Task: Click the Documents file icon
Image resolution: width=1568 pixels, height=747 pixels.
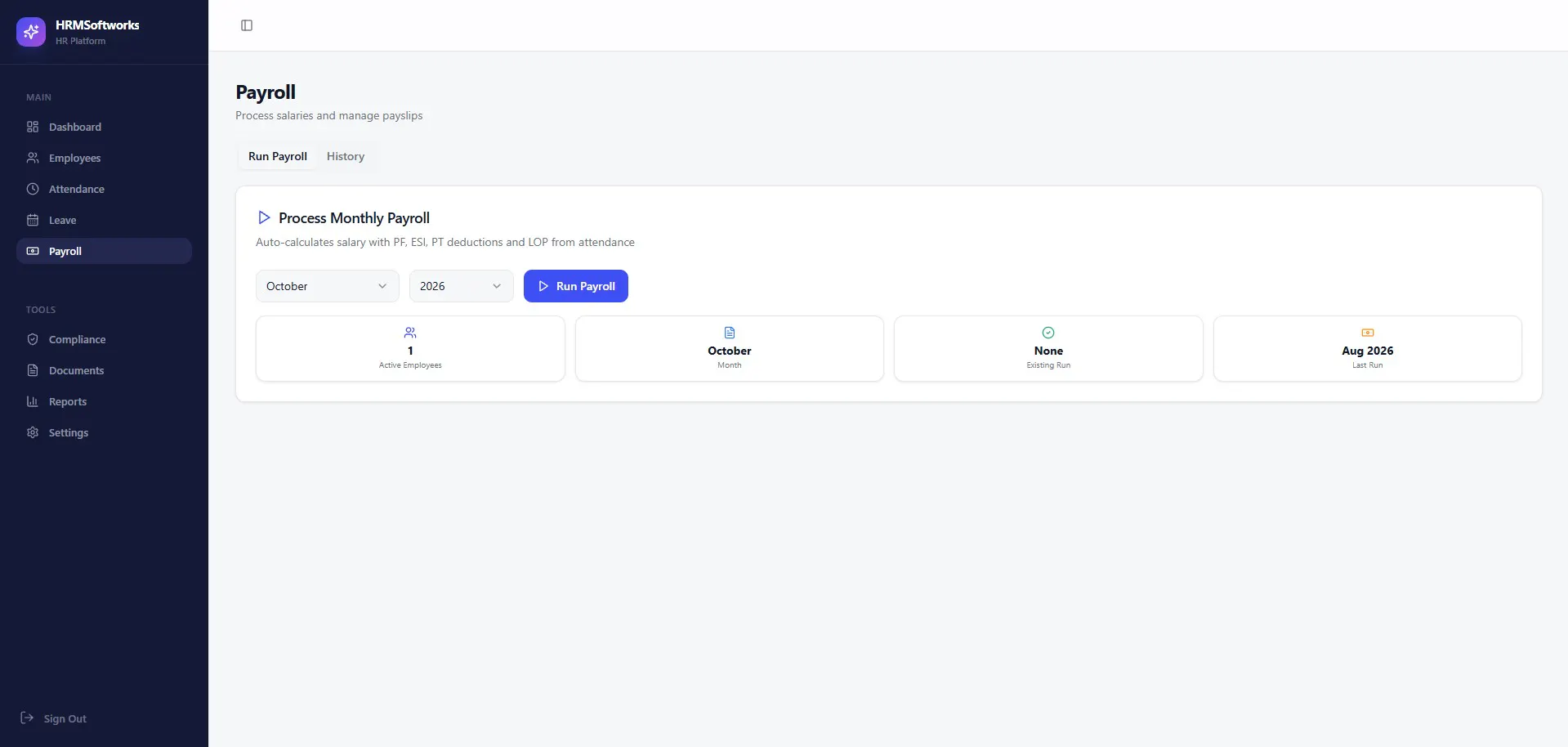Action: click(33, 370)
